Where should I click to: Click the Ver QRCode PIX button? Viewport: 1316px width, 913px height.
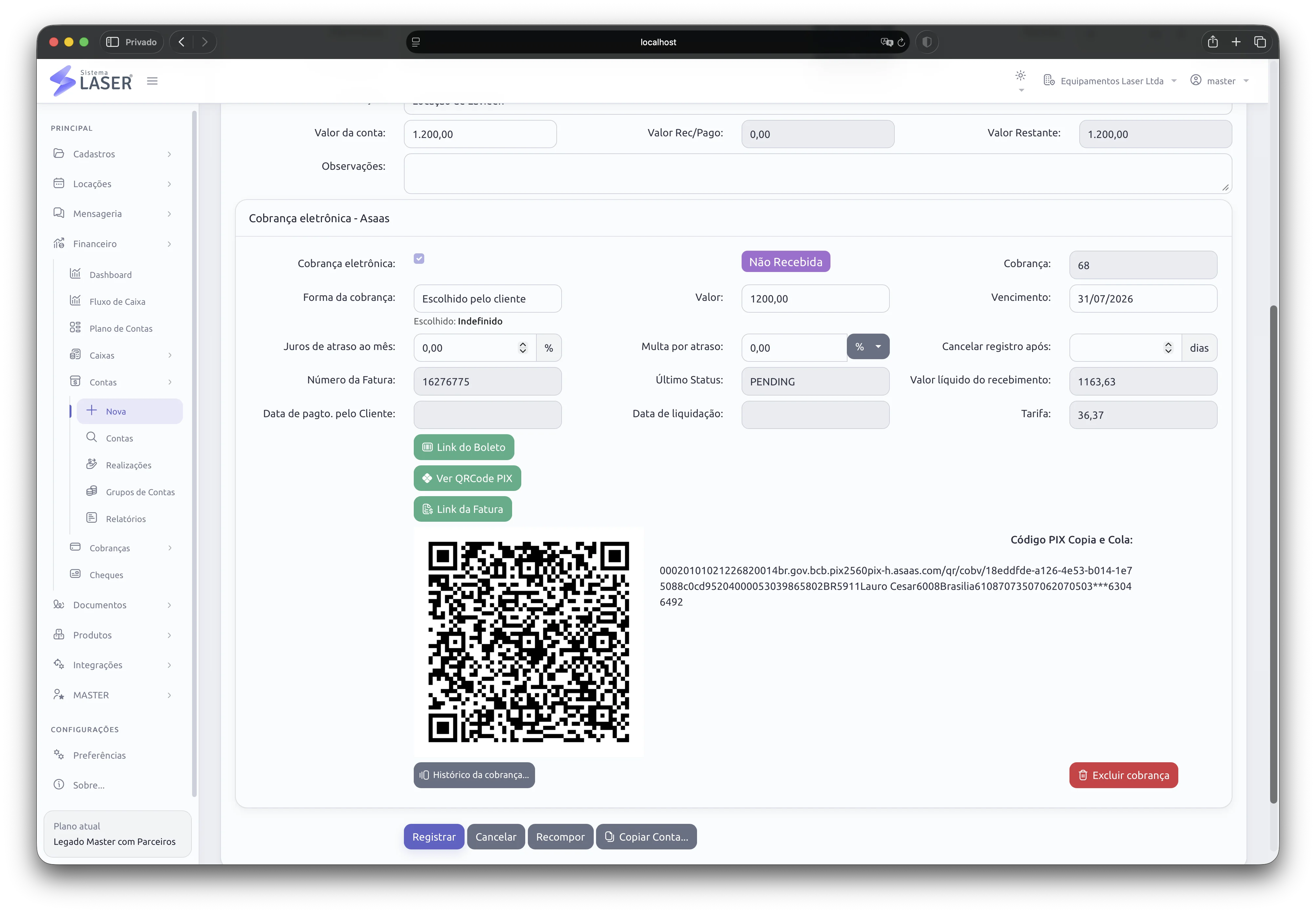pyautogui.click(x=468, y=478)
